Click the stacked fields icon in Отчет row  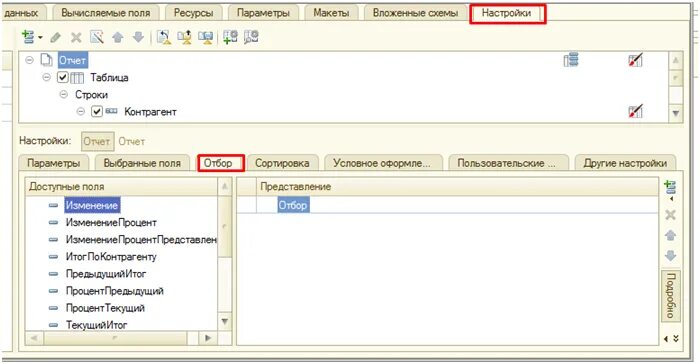click(571, 59)
